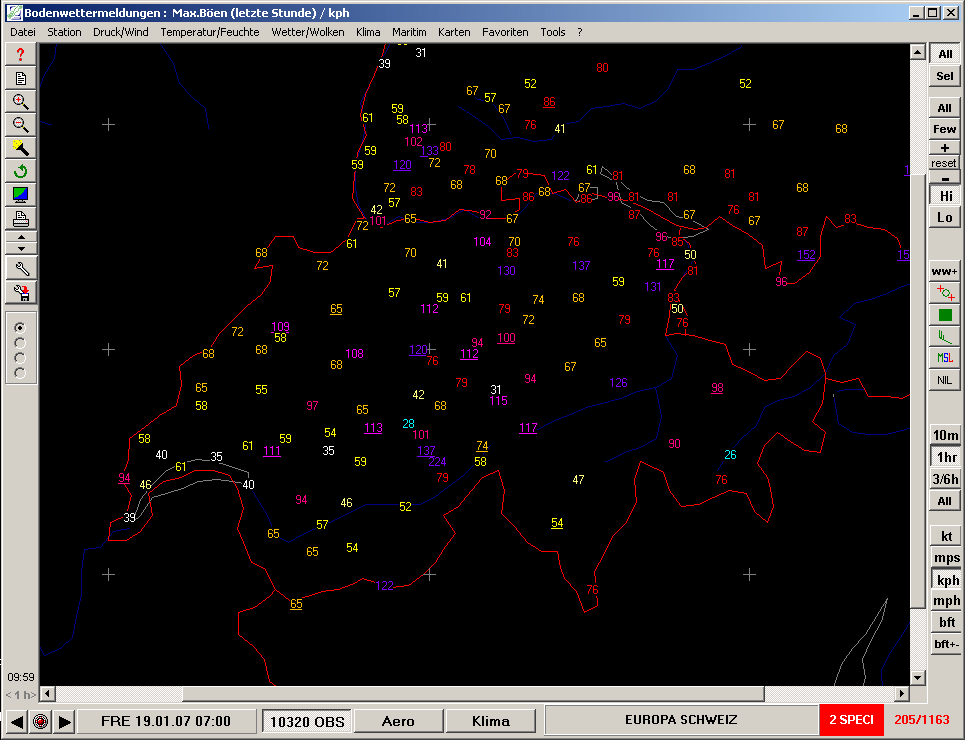
Task: Click the Aero button
Action: coord(398,721)
